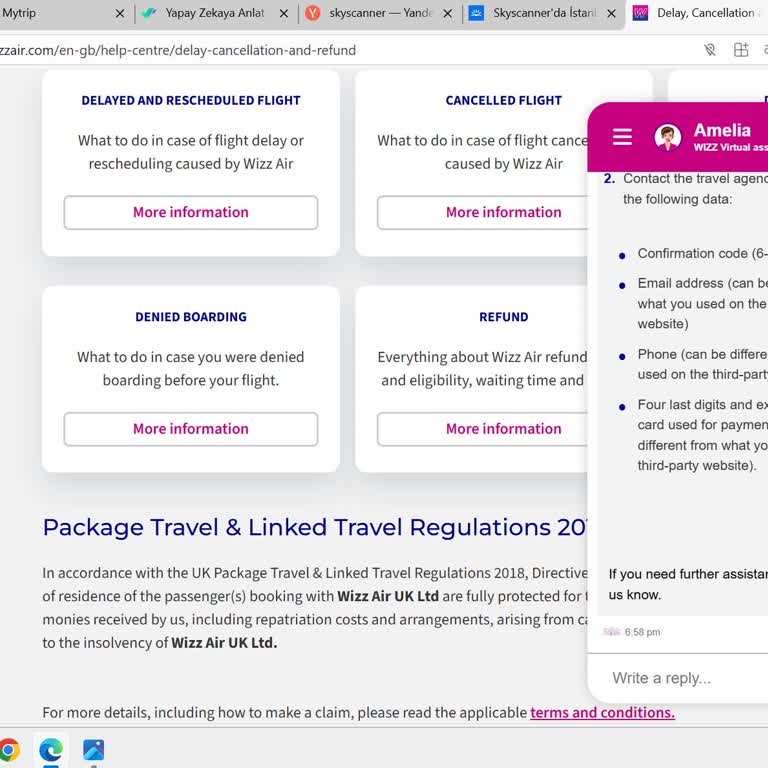Switch to the Skyscanner'da İstanbul tab
768x768 pixels.
(544, 13)
